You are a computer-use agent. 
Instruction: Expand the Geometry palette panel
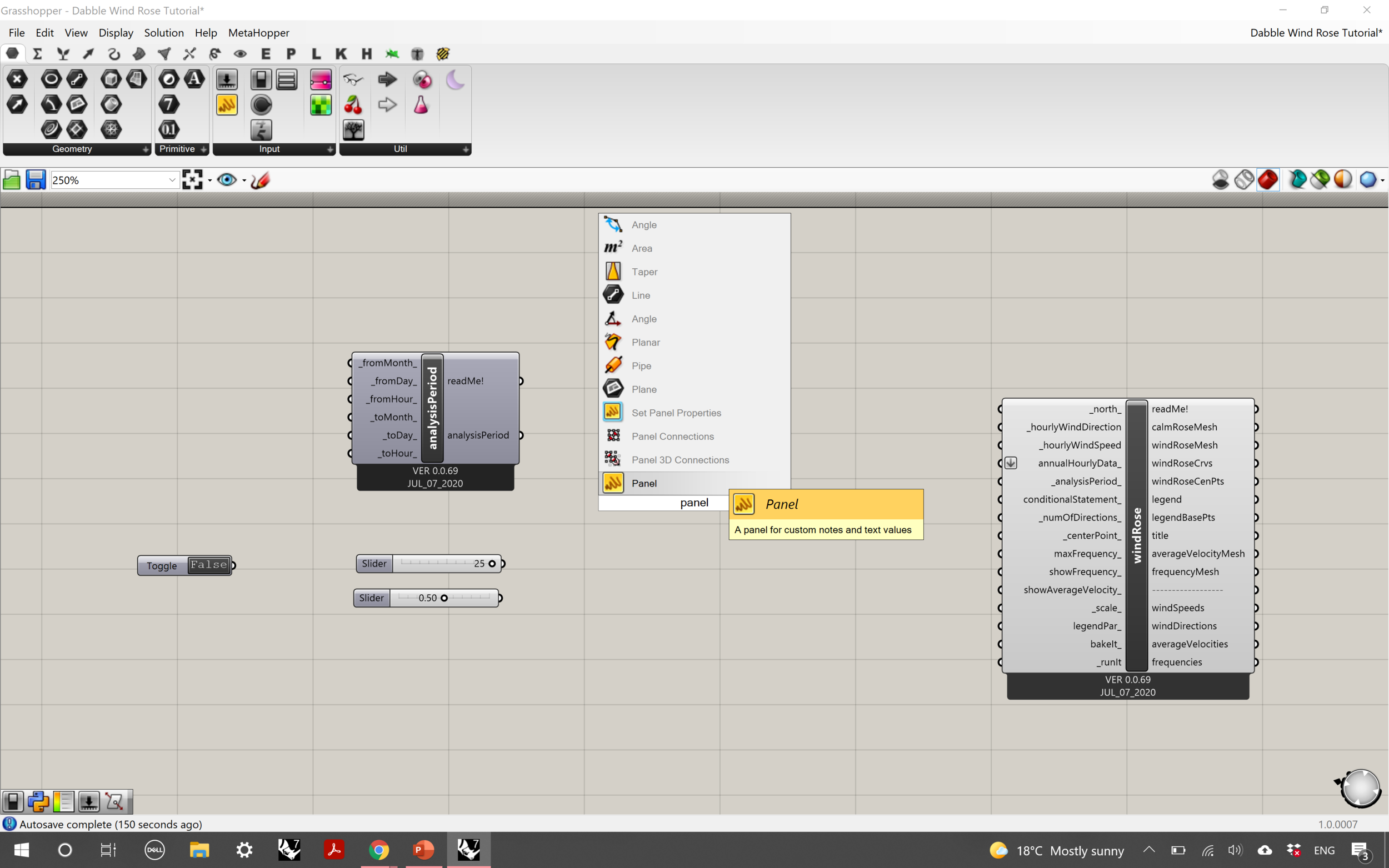[145, 149]
